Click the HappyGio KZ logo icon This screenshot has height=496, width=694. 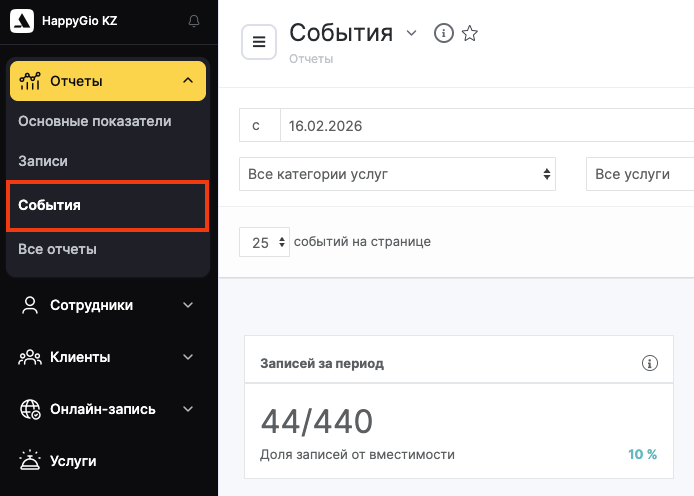coord(21,20)
